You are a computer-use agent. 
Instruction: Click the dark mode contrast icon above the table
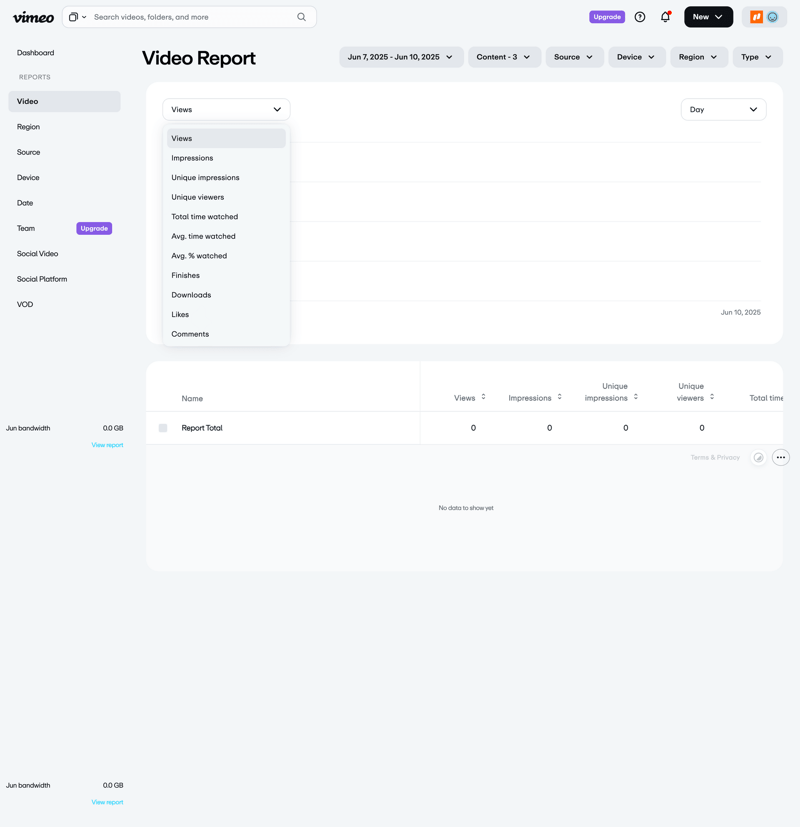(758, 457)
